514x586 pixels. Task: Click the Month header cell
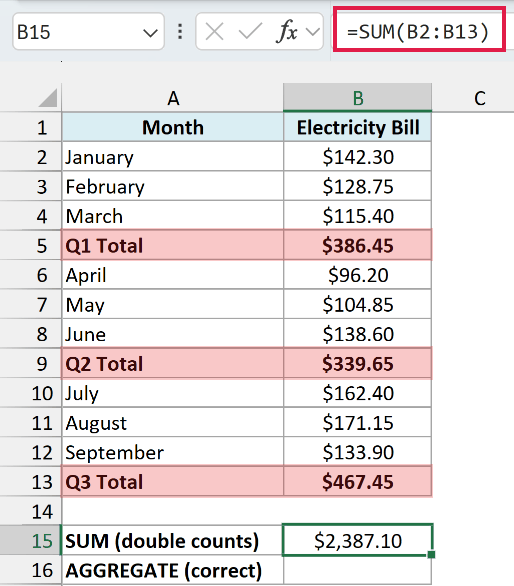coord(173,127)
